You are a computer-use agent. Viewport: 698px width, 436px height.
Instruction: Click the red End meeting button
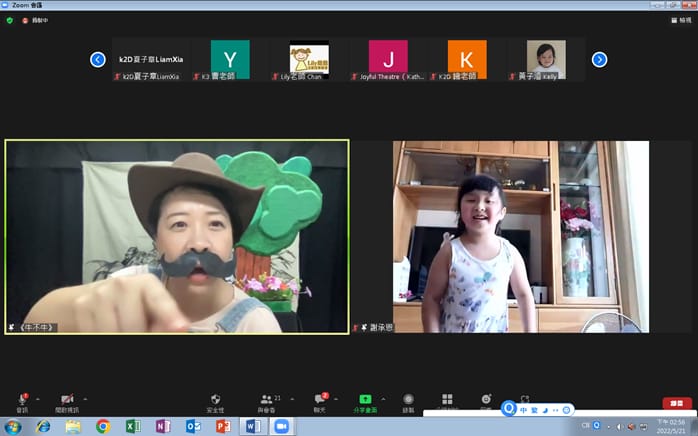[677, 403]
